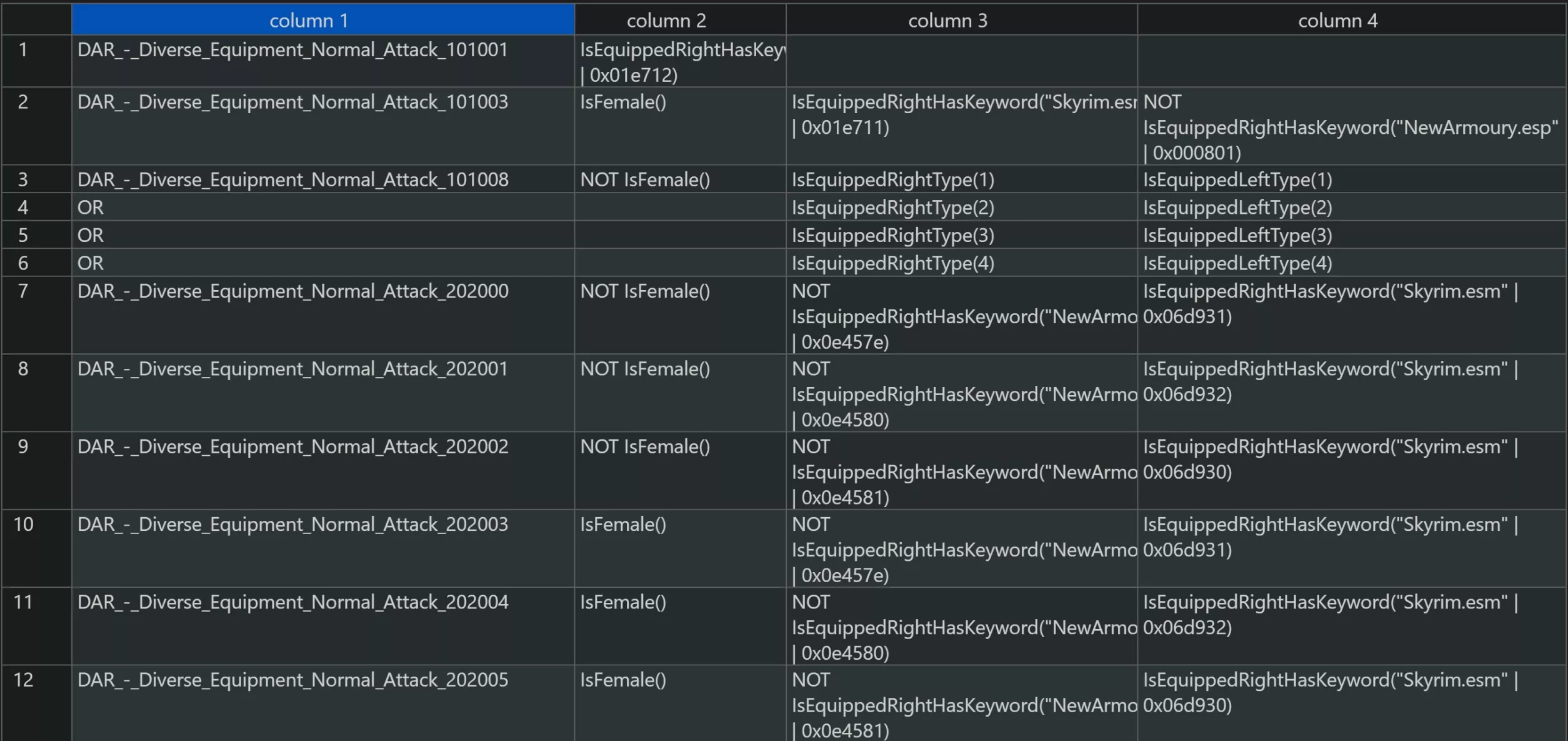Select the column 4 header
Viewport: 1568px width, 741px height.
tap(1351, 20)
